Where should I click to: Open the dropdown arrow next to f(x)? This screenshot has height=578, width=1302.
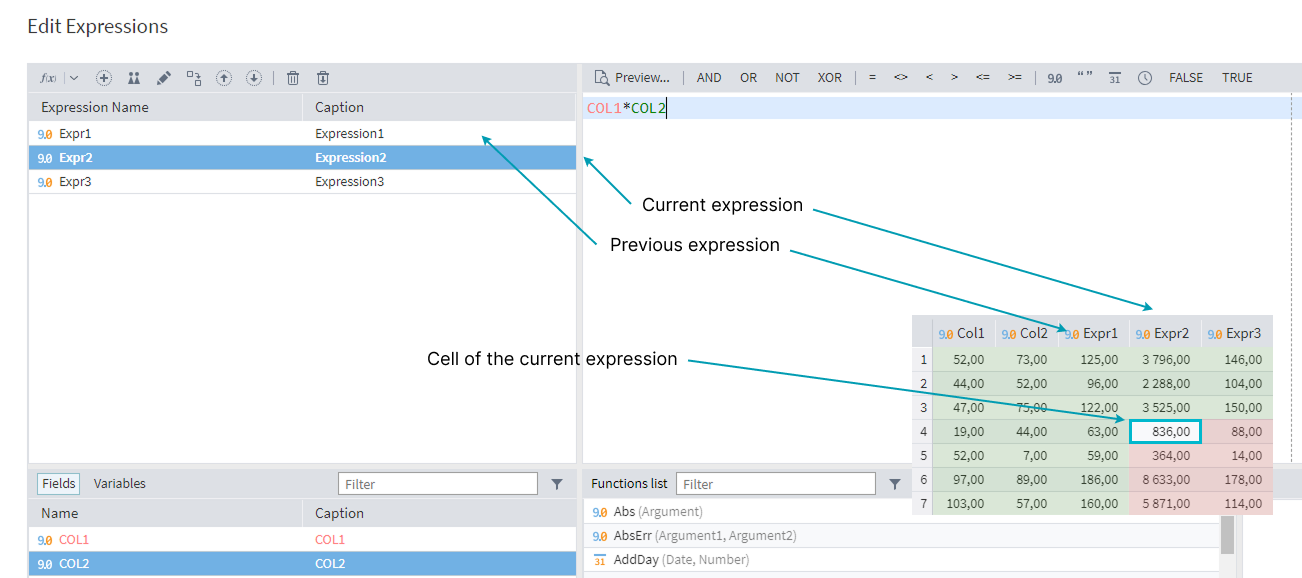74,78
